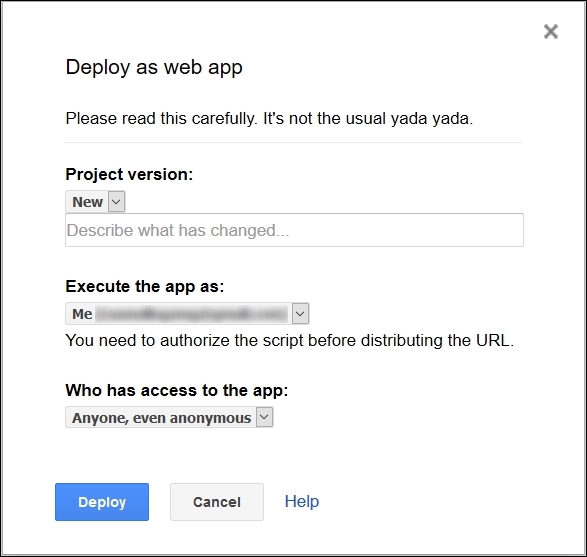587x557 pixels.
Task: Cancel the web app deployment
Action: tap(217, 502)
